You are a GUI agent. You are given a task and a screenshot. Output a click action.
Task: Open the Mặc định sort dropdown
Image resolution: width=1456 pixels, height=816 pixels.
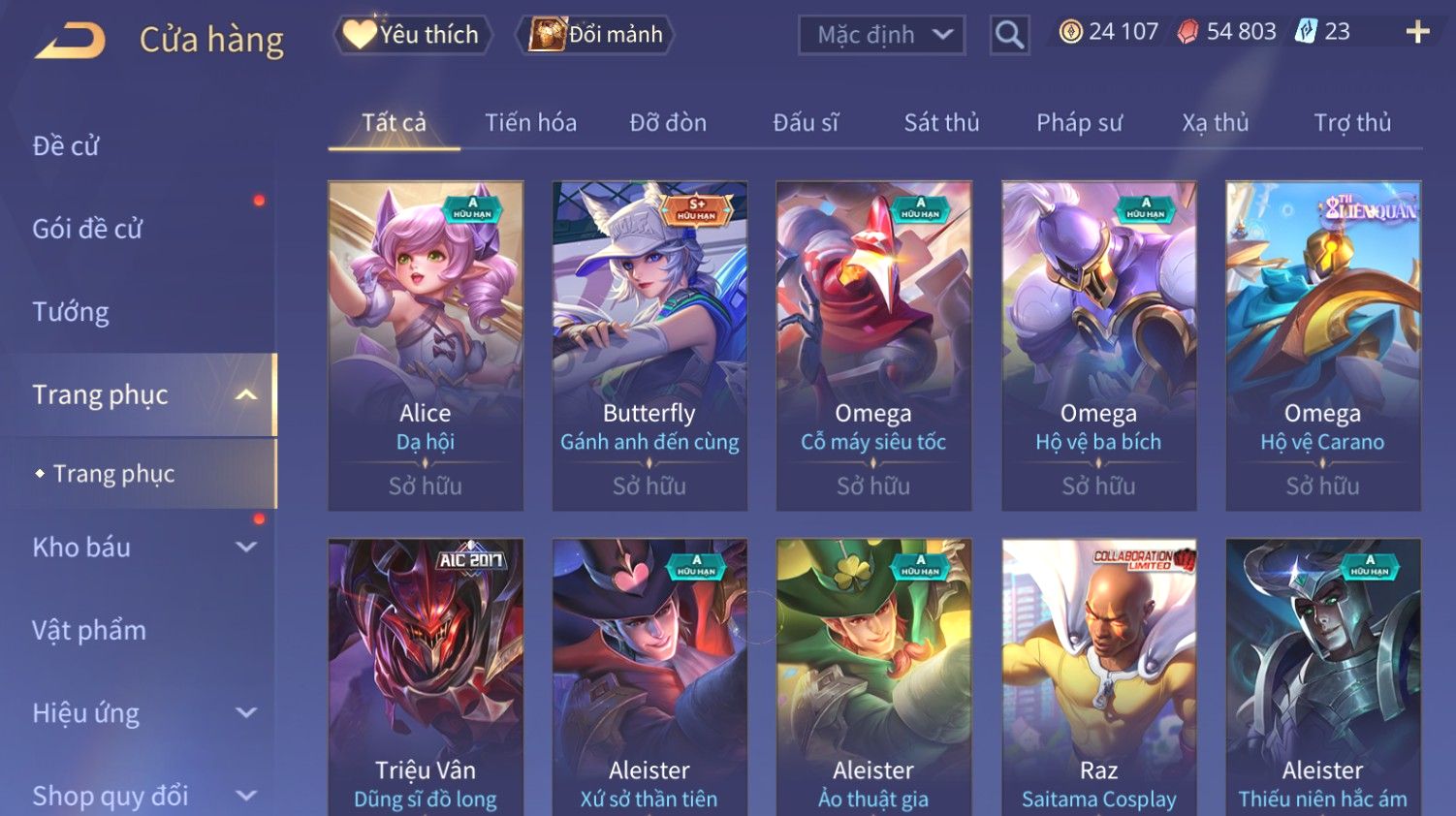tap(881, 35)
